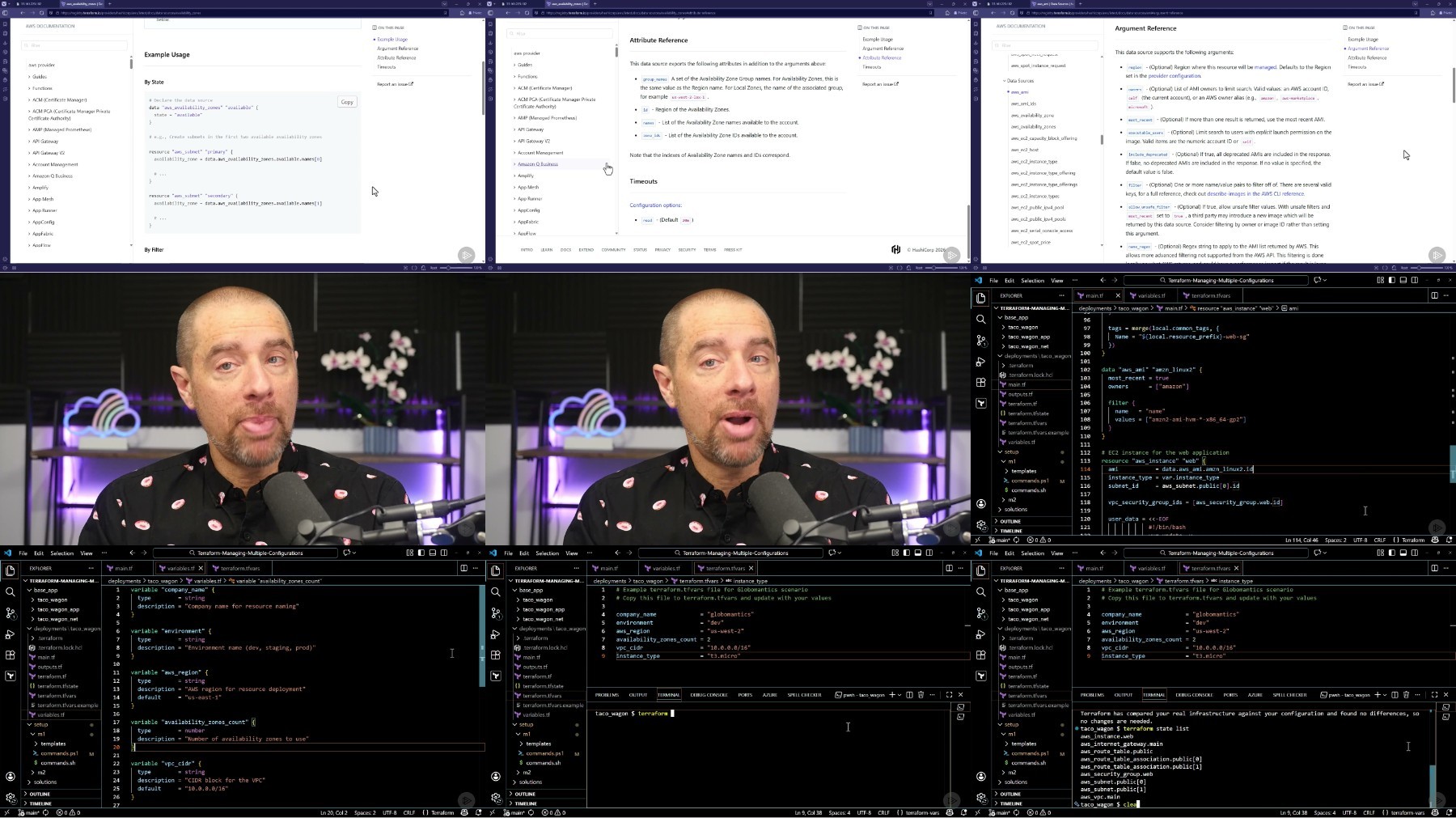Add new terminal in window with empty terraform prompt
The width and height of the screenshot is (1456, 818).
pyautogui.click(x=892, y=694)
